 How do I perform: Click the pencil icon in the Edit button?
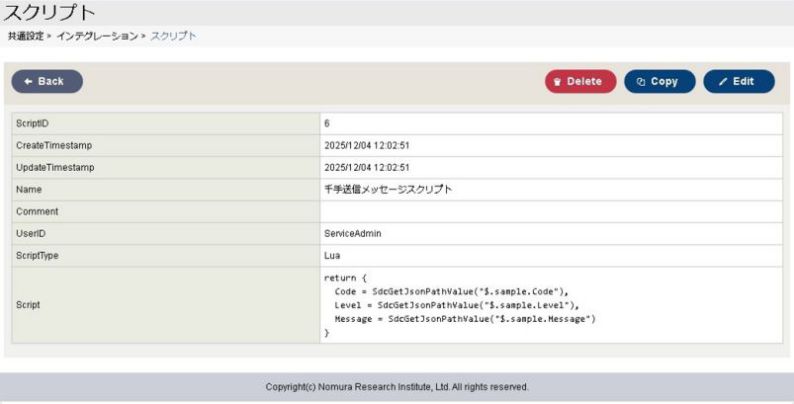[723, 82]
